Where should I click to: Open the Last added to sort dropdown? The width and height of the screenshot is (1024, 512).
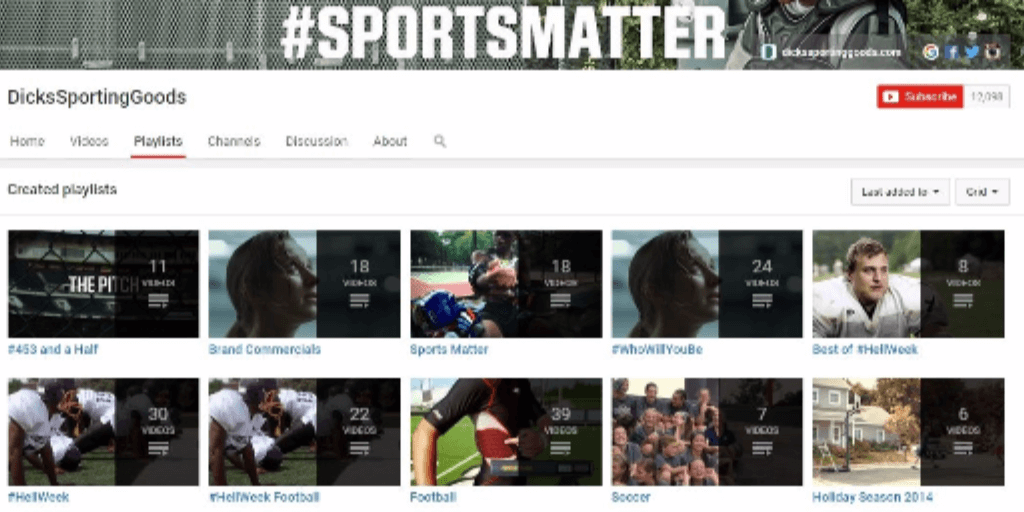[x=900, y=192]
